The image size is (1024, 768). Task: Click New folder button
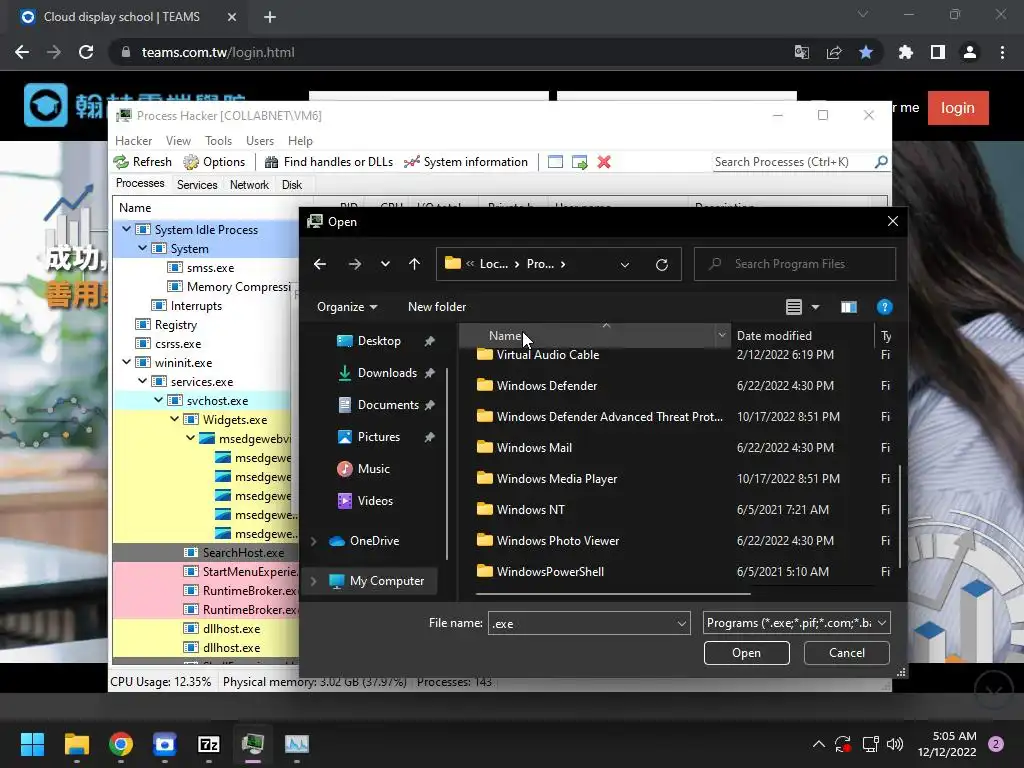[437, 307]
